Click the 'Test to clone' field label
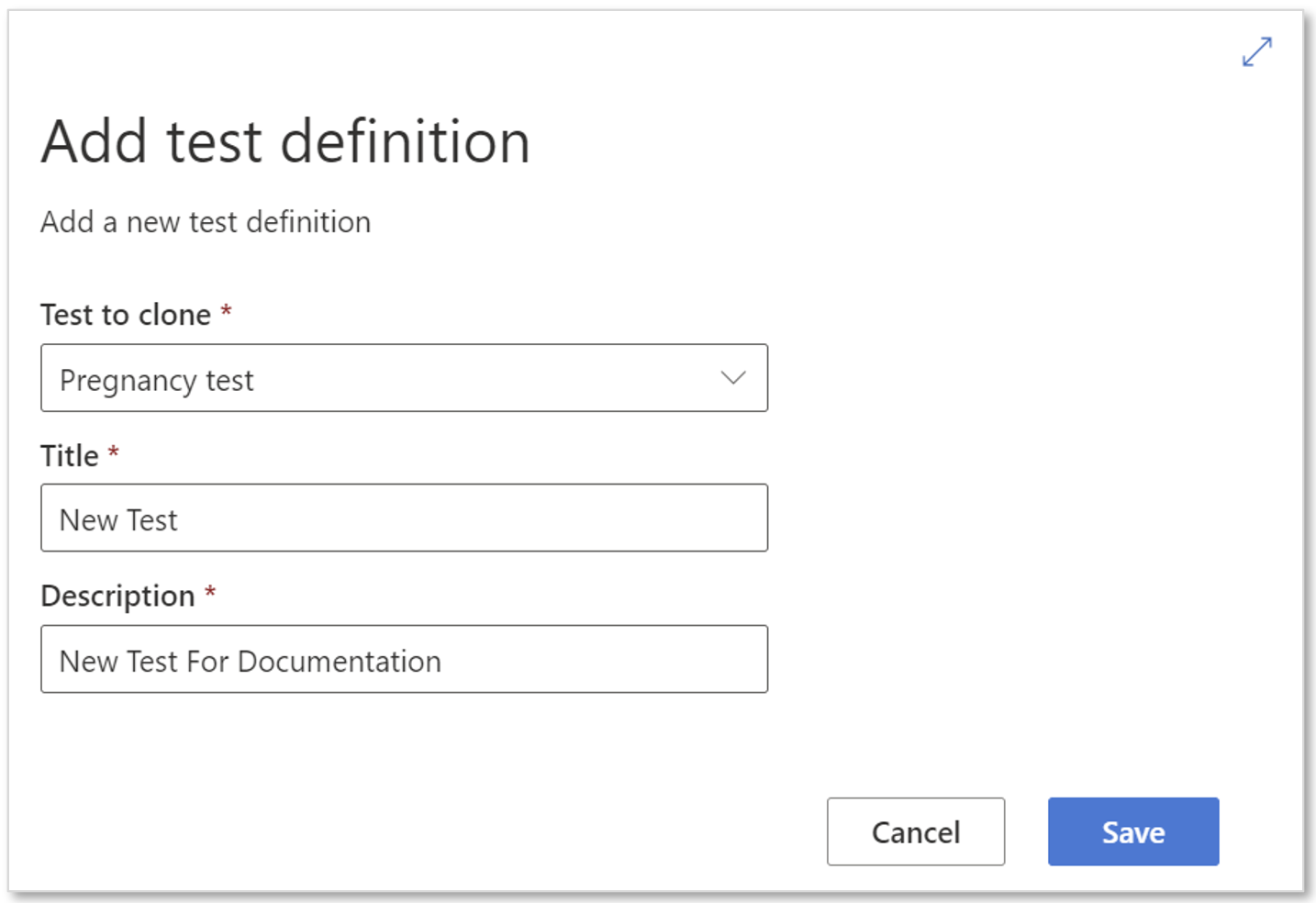 tap(126, 315)
